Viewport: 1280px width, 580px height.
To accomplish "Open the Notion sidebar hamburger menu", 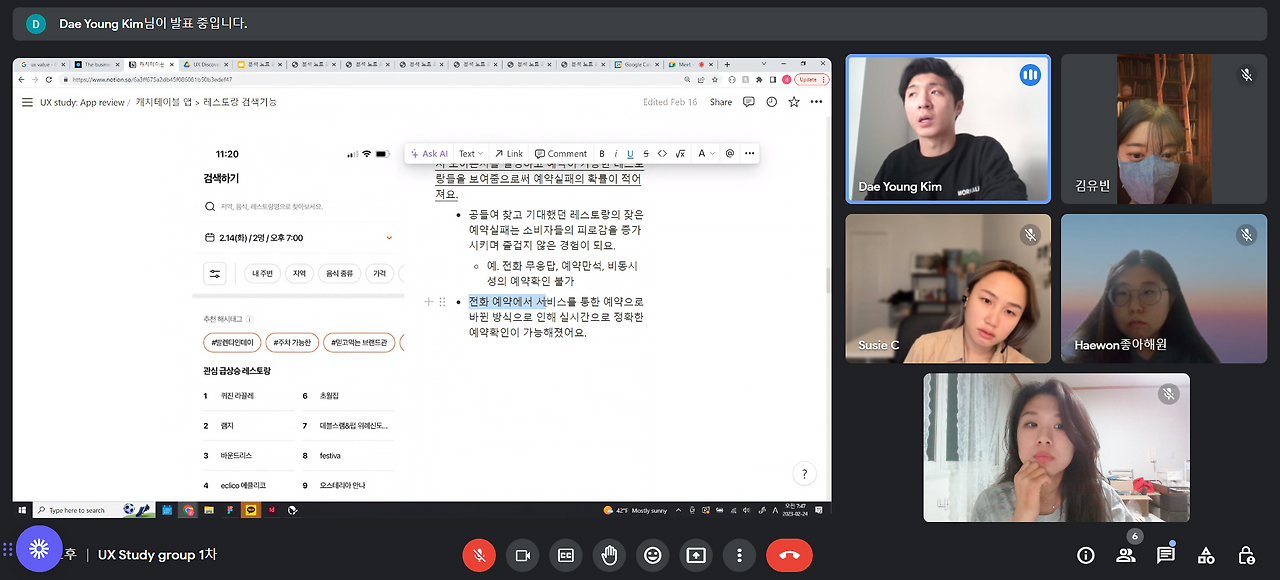I will click(27, 102).
